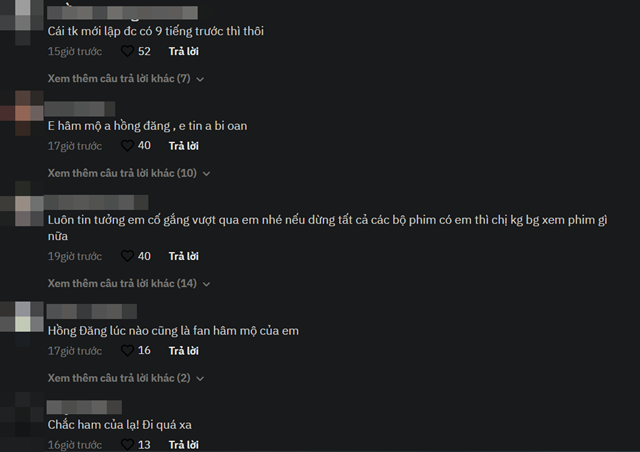The image size is (640, 452).
Task: Click 'Trả lời' on the 19-hour-old comment
Action: click(184, 256)
